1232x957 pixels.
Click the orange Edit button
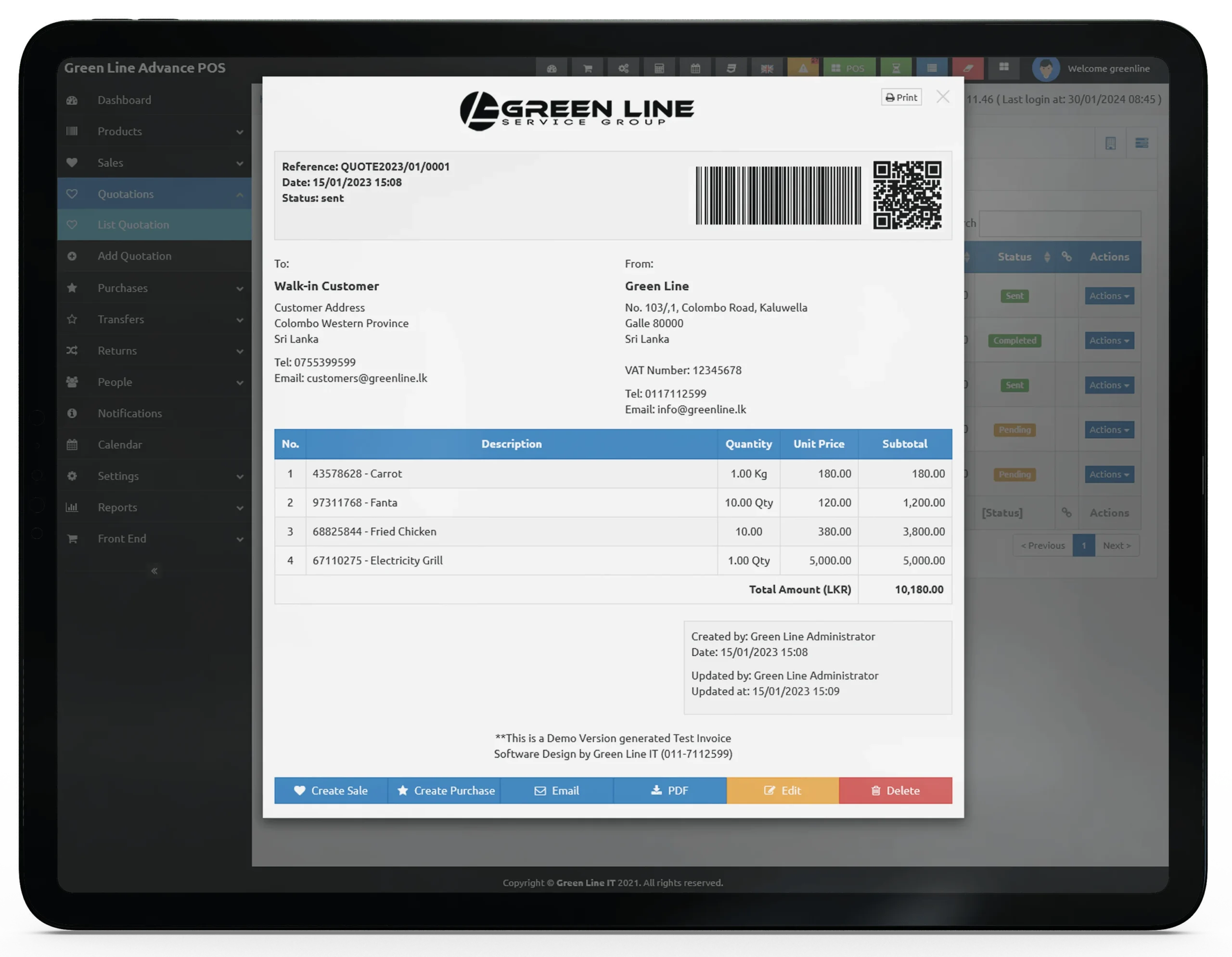tap(783, 791)
